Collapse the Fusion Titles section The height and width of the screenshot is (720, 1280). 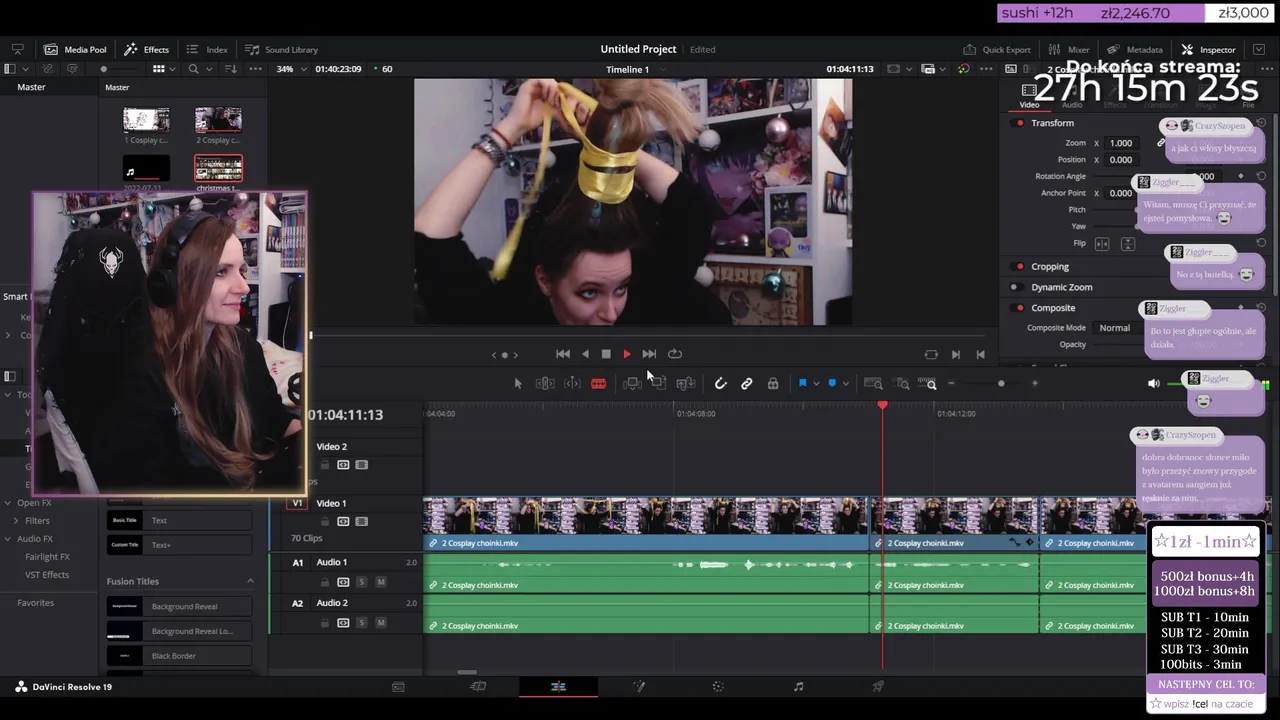click(x=250, y=581)
